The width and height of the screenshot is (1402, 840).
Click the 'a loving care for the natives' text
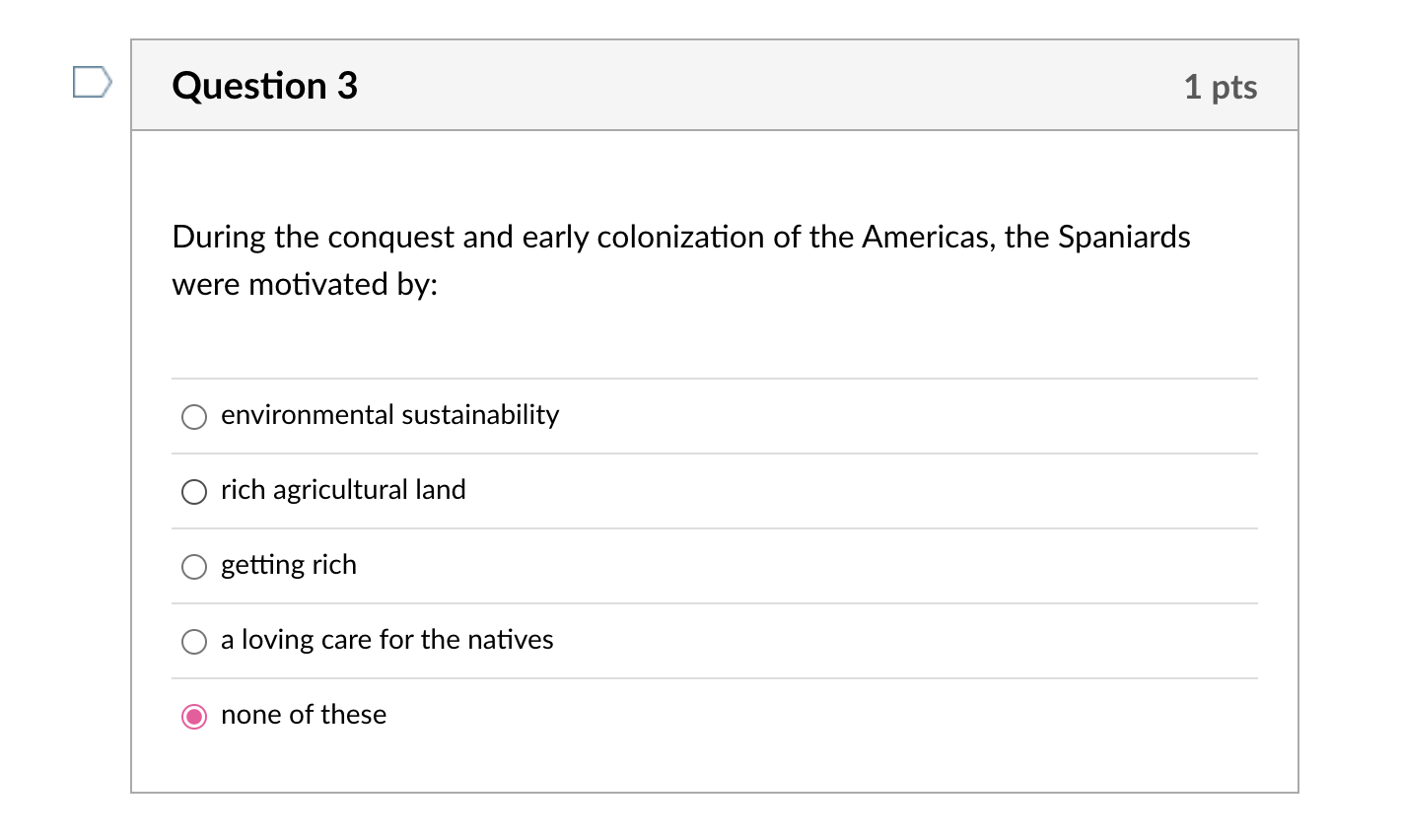[386, 640]
